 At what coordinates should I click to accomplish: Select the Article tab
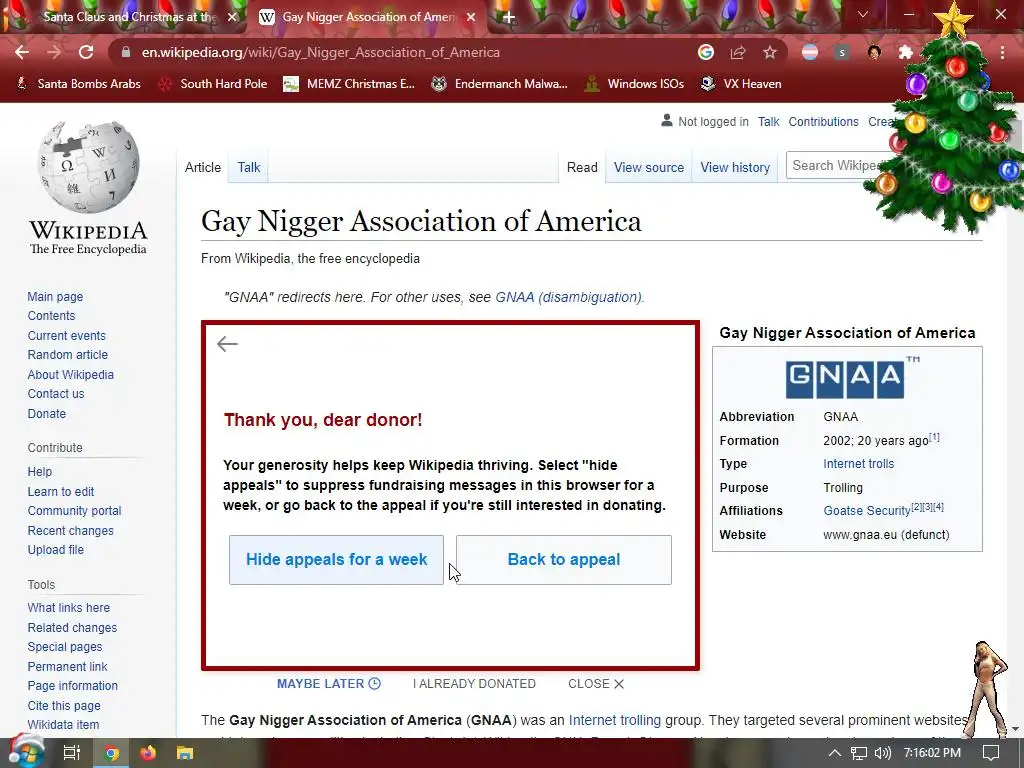[x=202, y=167]
